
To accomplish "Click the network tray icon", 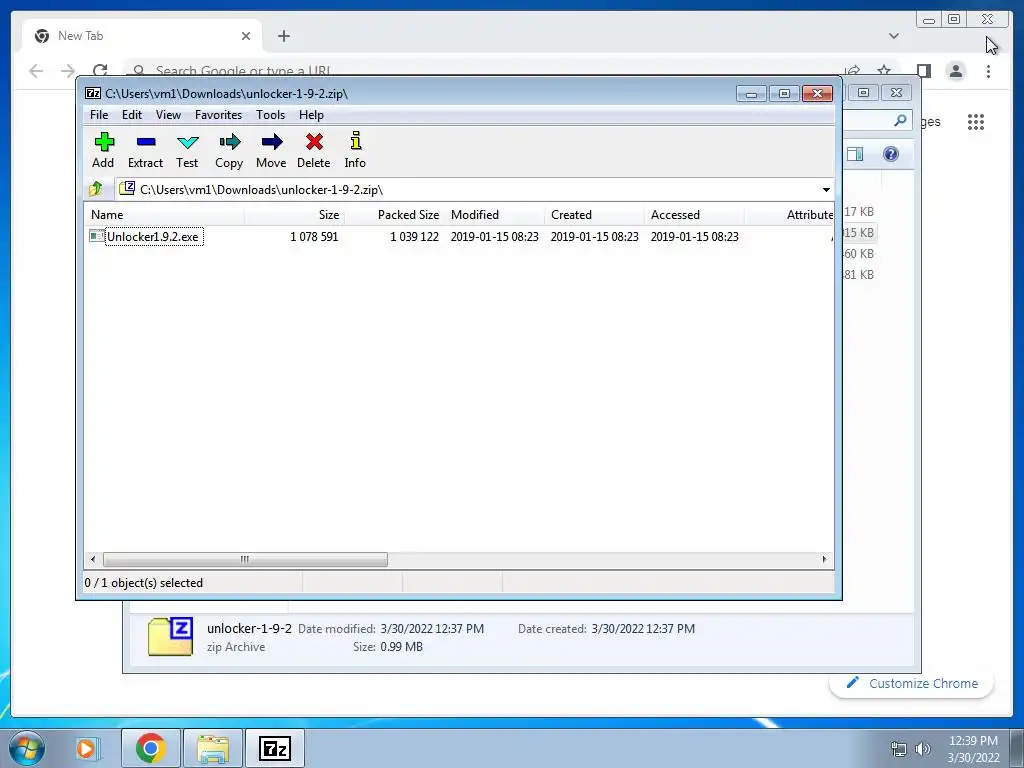I will pos(899,749).
